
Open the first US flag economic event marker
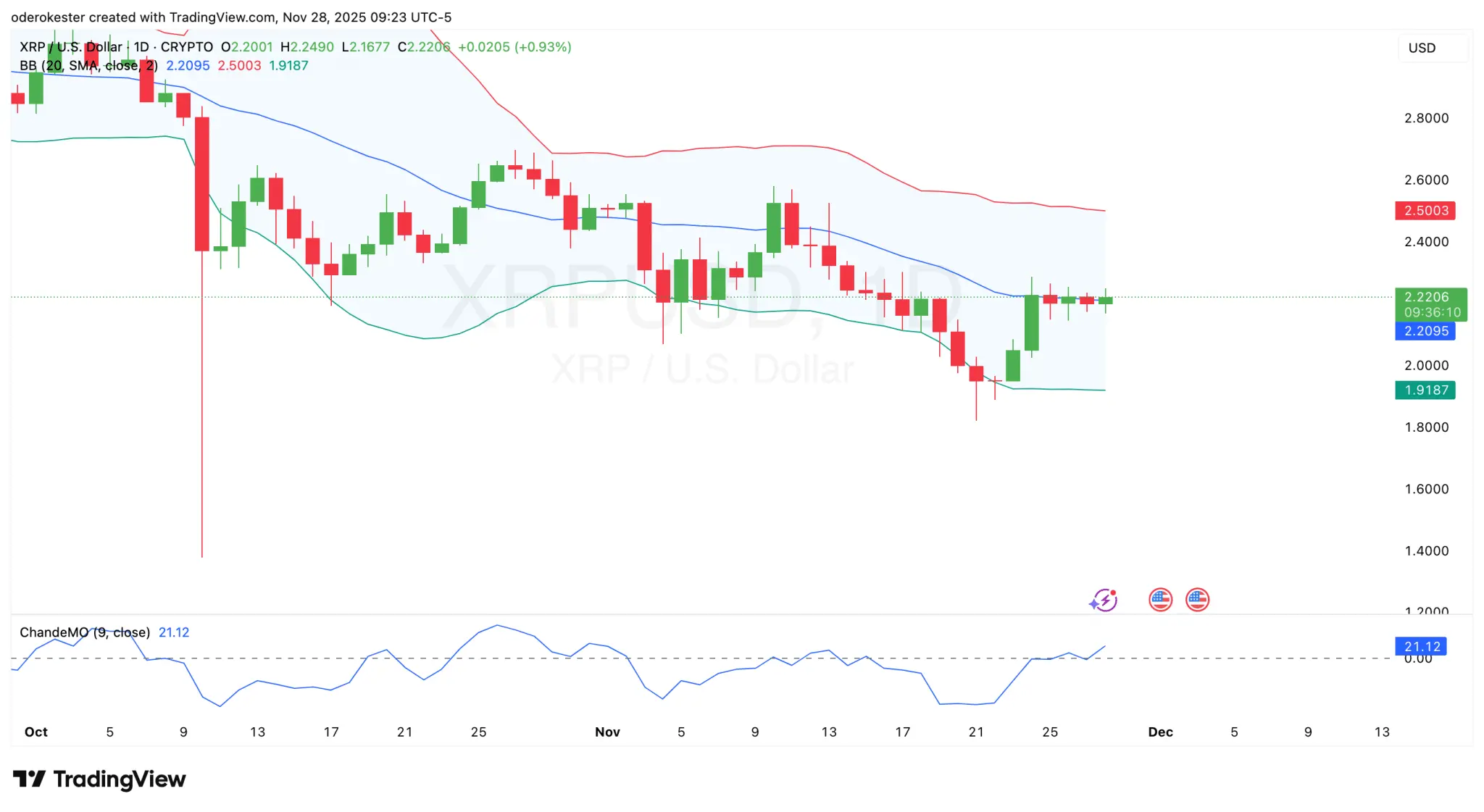point(1160,599)
